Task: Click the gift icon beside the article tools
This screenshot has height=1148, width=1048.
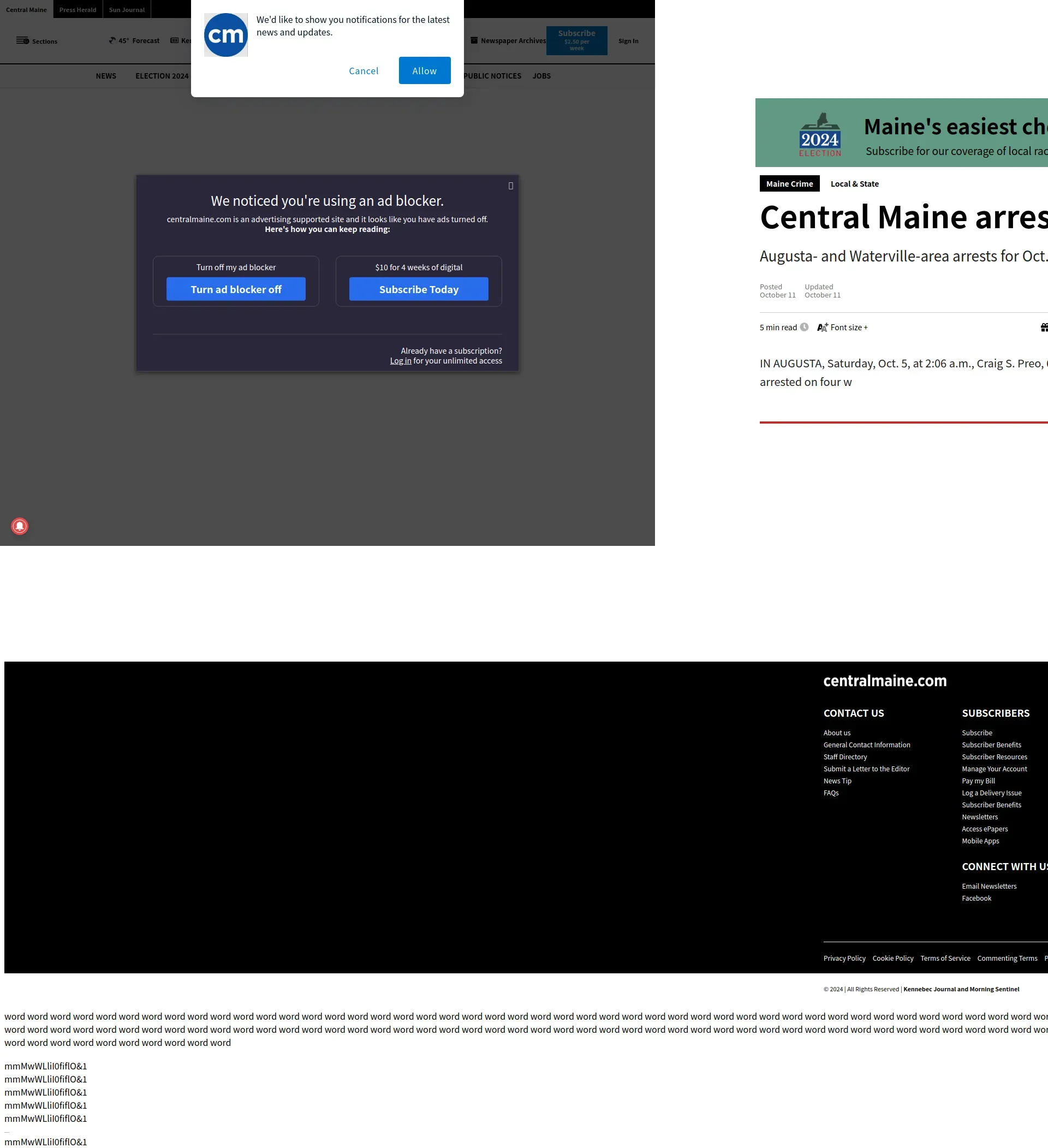Action: [x=1044, y=328]
